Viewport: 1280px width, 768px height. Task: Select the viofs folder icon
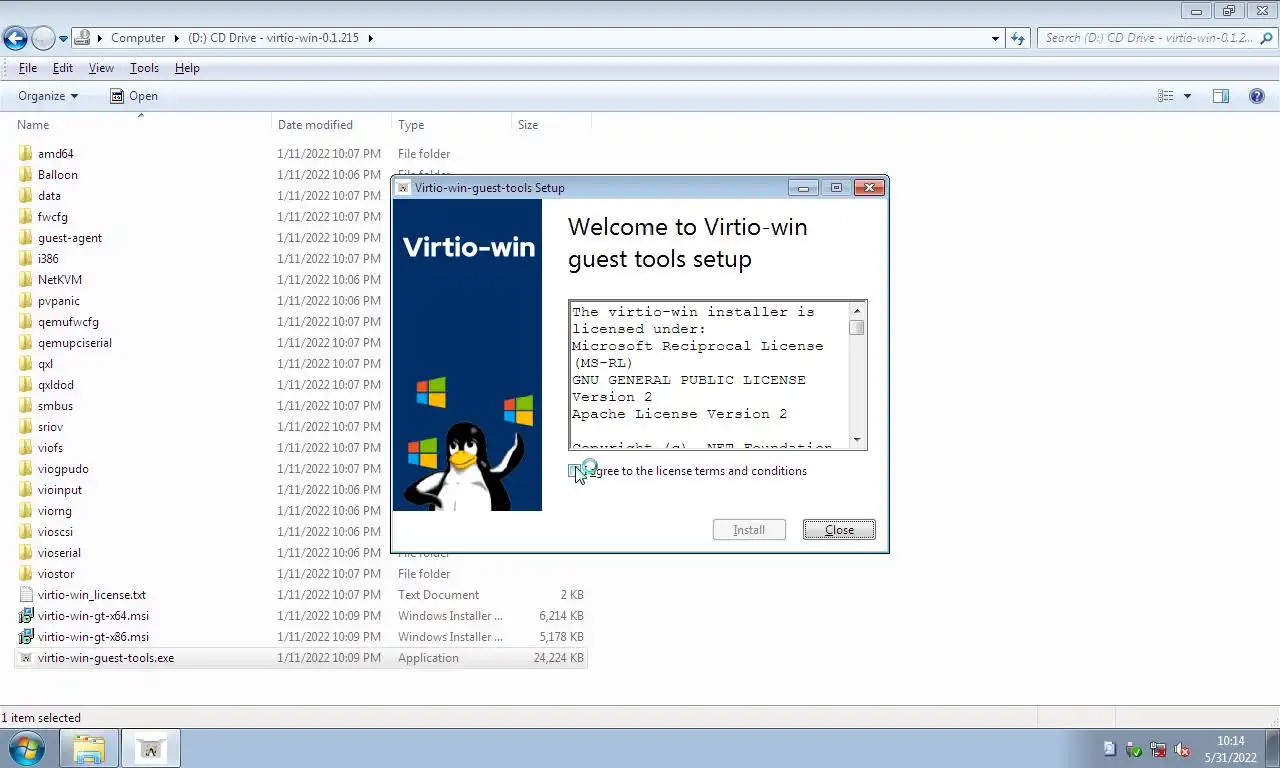26,448
